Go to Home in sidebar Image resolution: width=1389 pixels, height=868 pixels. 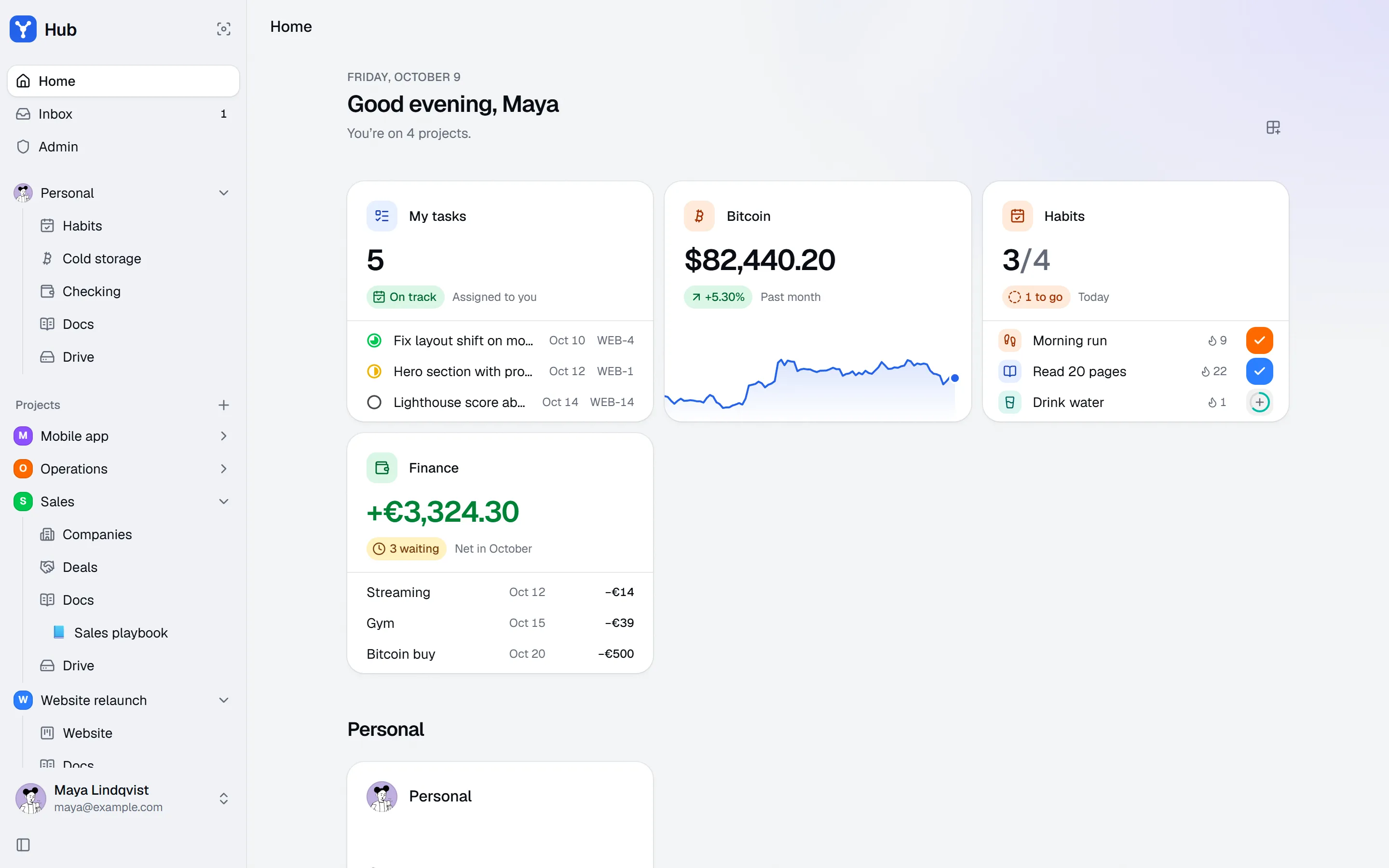tap(123, 81)
